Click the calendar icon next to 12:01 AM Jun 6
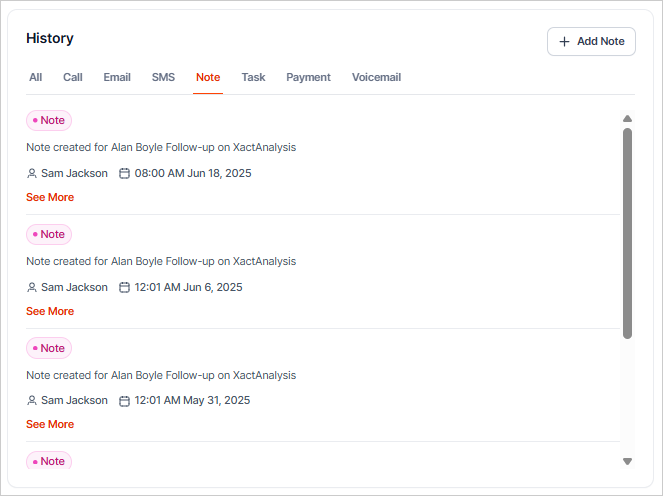This screenshot has width=663, height=496. click(124, 287)
